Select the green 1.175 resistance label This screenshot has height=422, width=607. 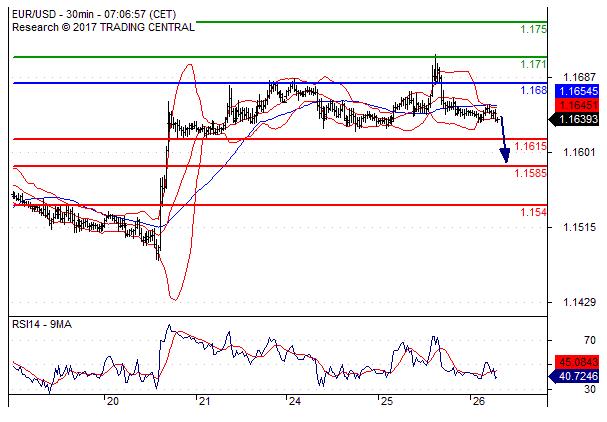(x=533, y=29)
